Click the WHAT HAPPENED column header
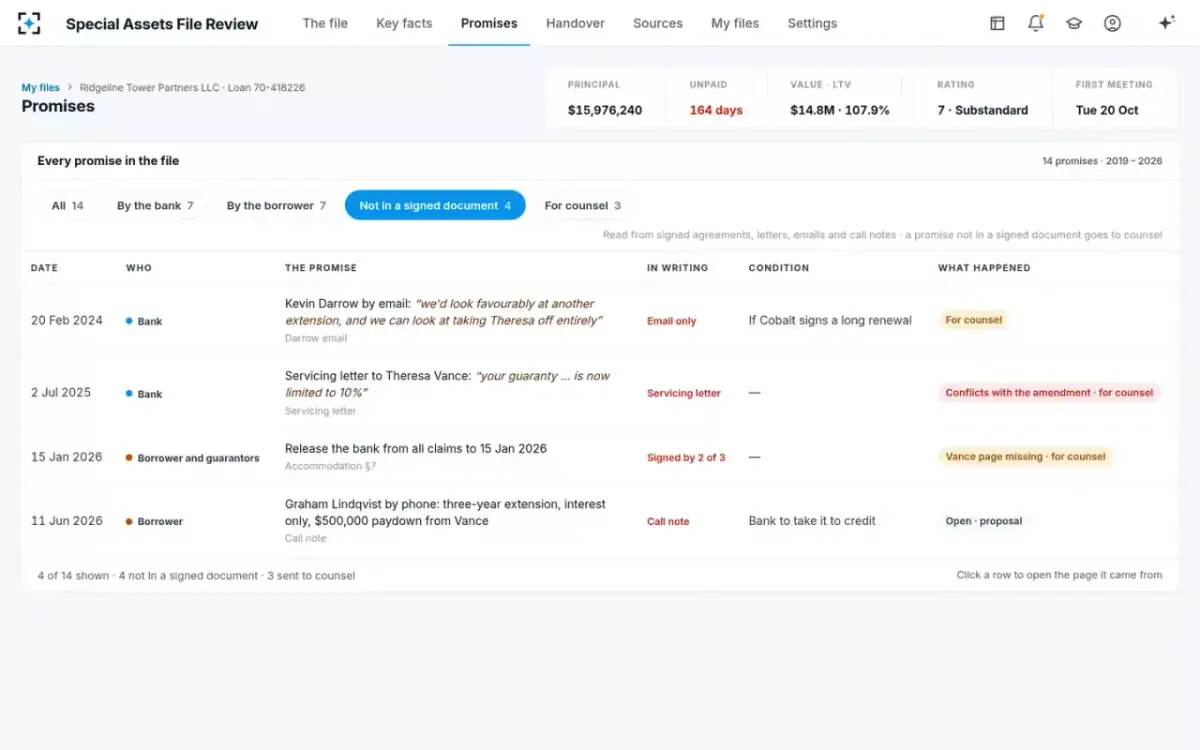The height and width of the screenshot is (750, 1200). [984, 268]
